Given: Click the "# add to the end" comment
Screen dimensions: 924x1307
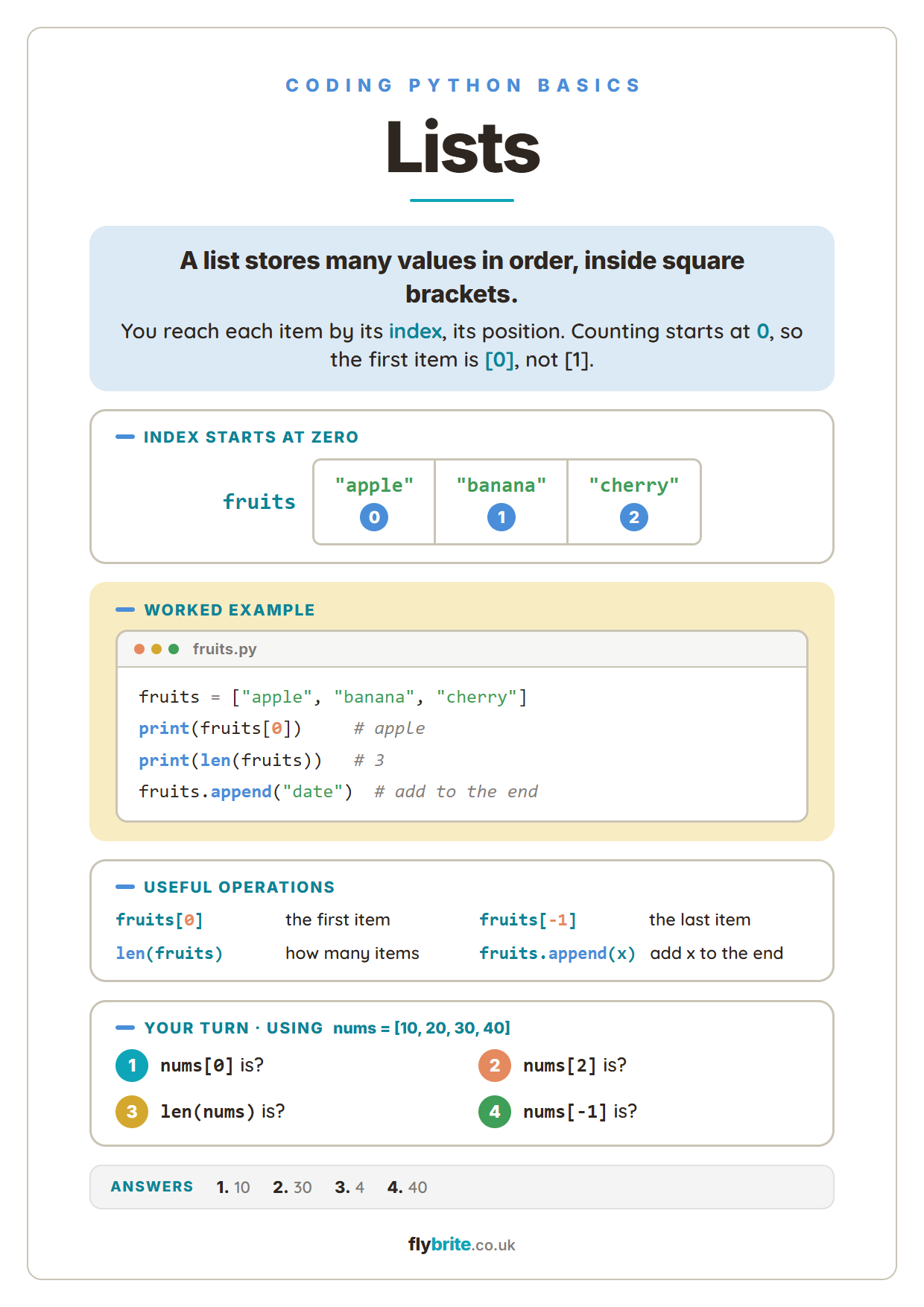Looking at the screenshot, I should (x=456, y=791).
